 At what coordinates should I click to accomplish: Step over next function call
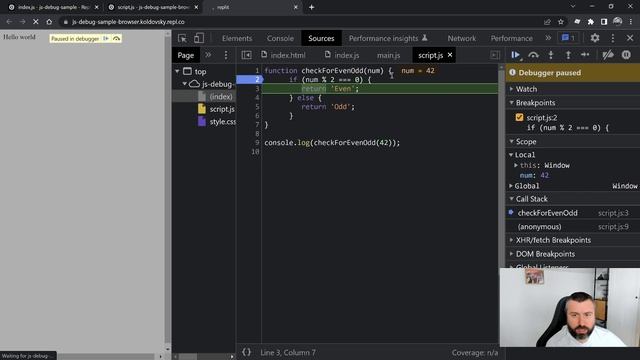pos(533,55)
